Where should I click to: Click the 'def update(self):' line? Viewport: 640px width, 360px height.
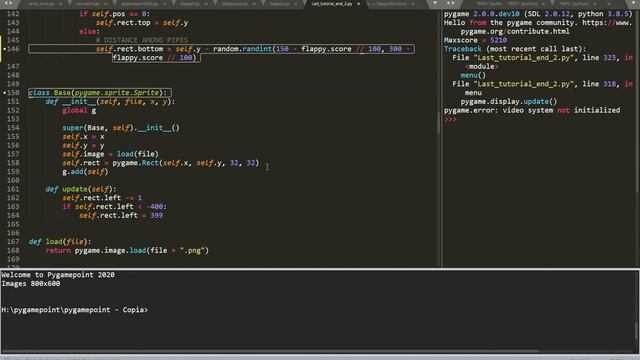[81, 189]
